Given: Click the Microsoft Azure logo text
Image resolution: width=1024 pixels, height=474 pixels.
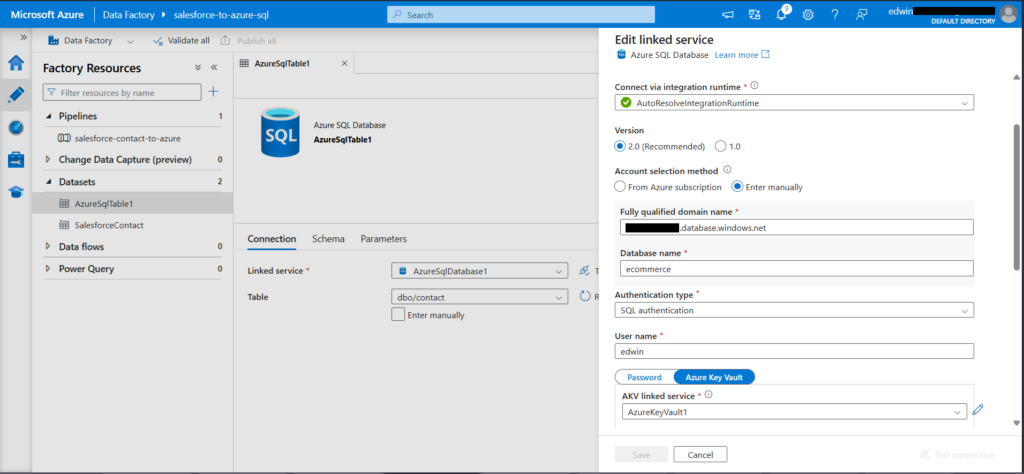Looking at the screenshot, I should (x=47, y=14).
